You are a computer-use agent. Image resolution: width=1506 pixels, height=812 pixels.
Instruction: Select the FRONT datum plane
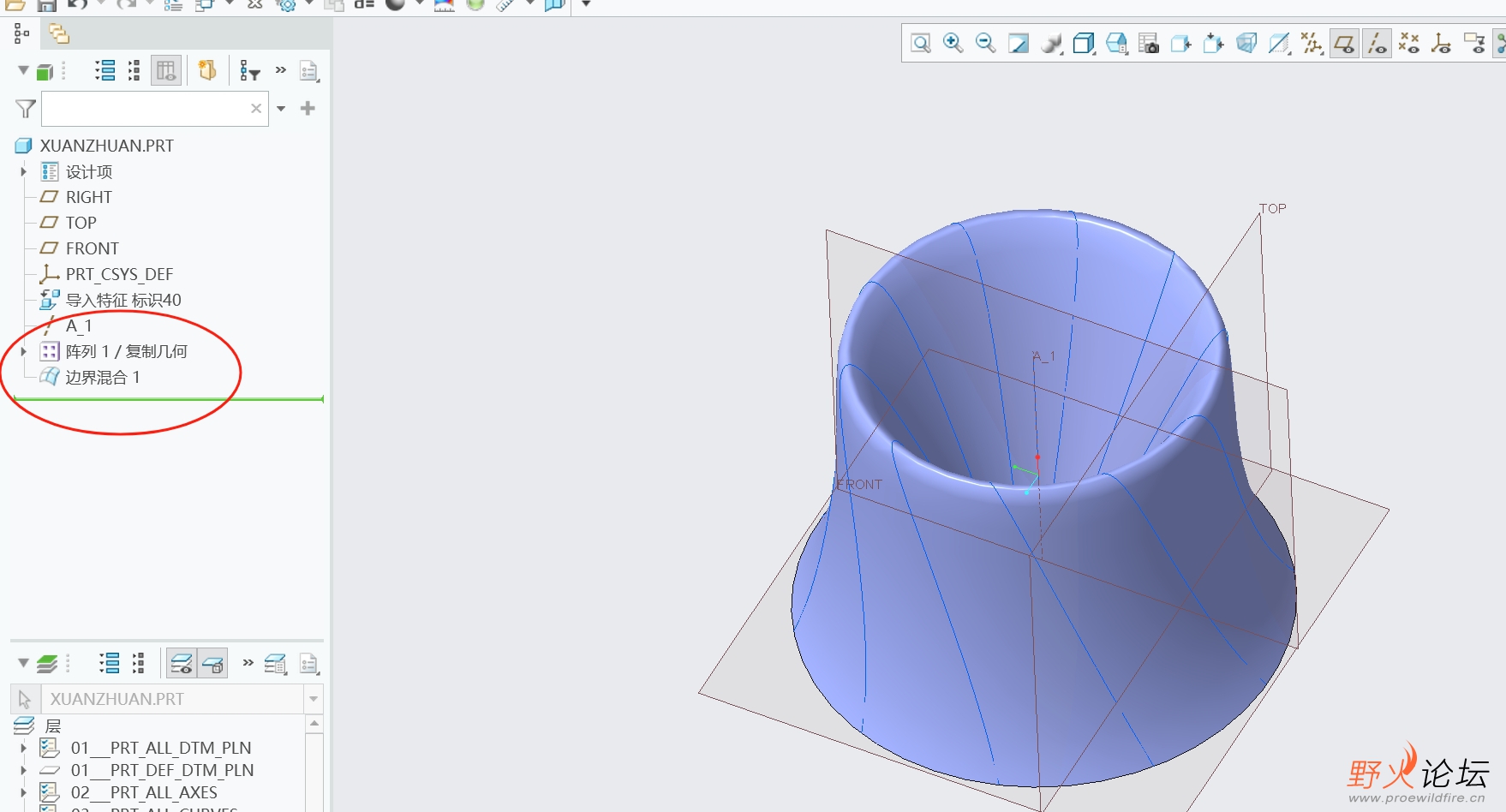[x=92, y=248]
